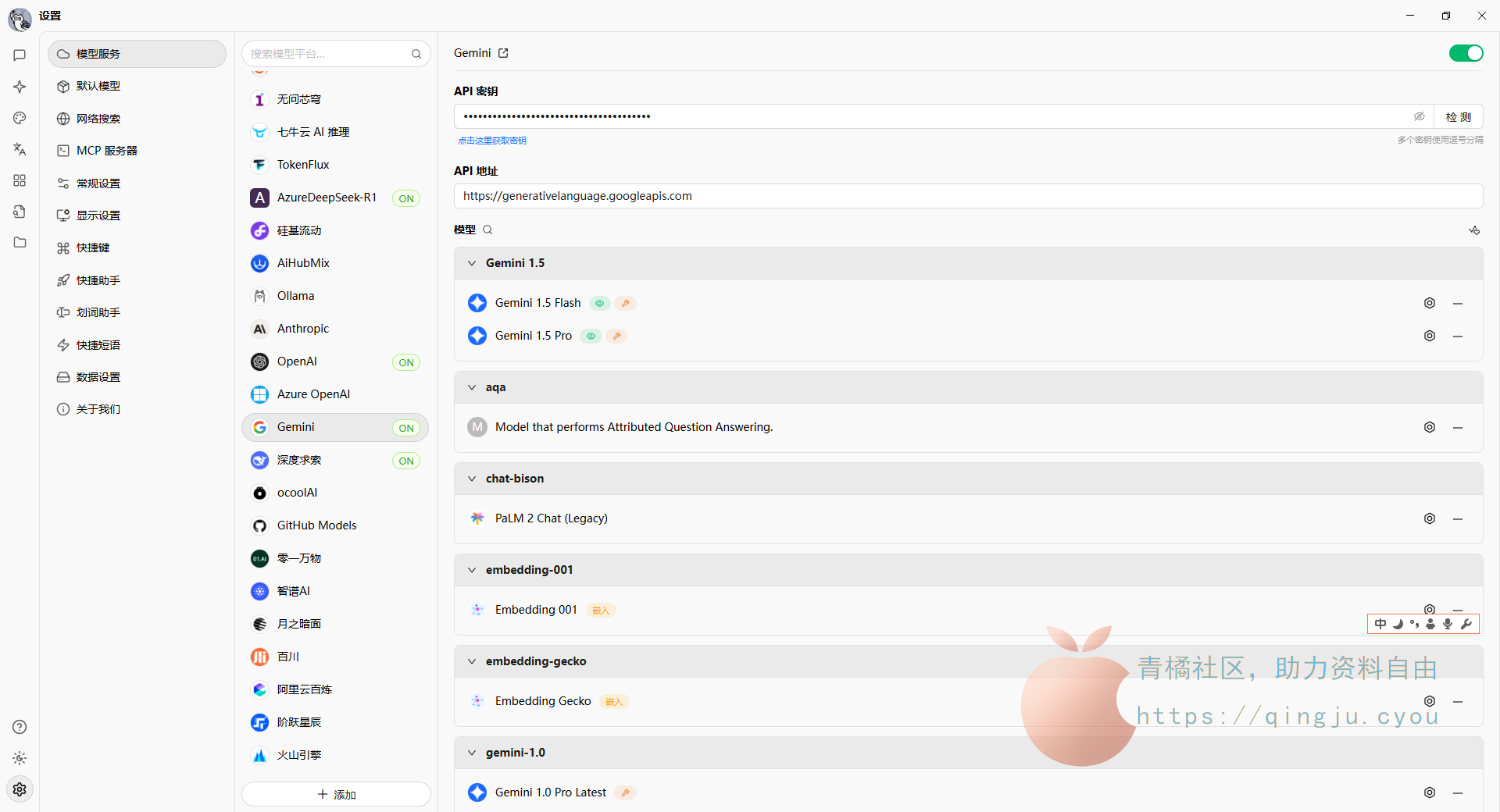
Task: Open settings for Embedding Gecko model
Action: [x=1430, y=701]
